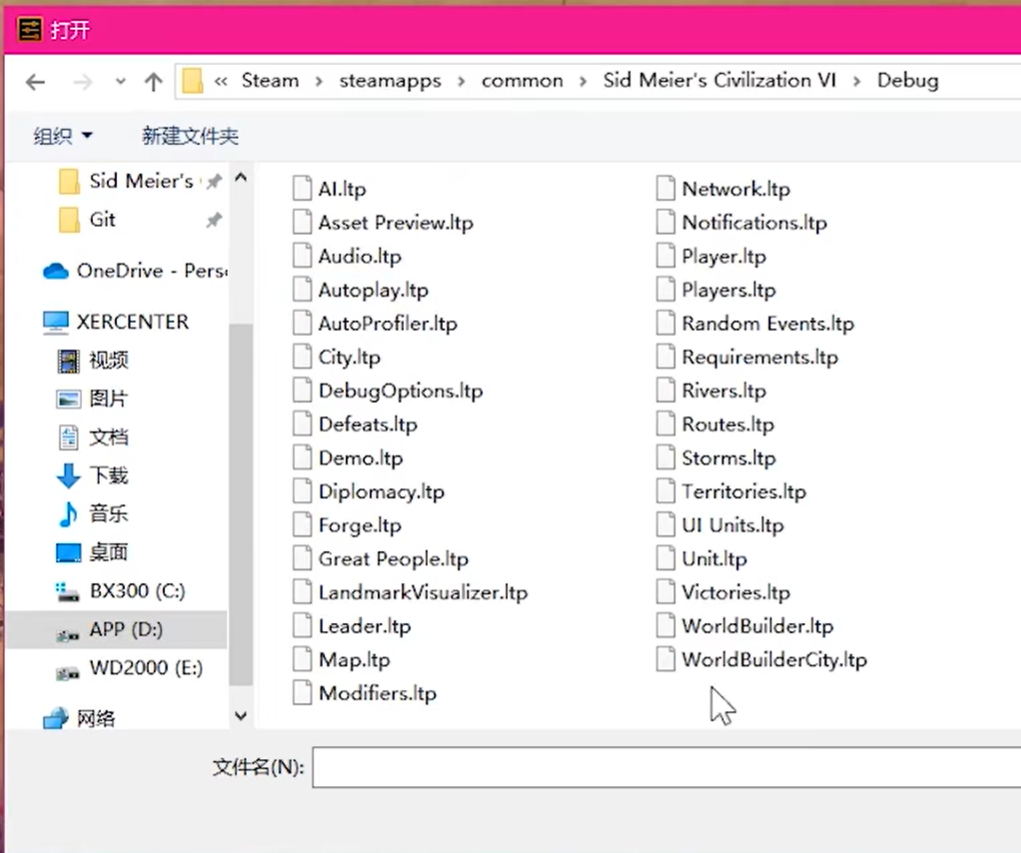1021x853 pixels.
Task: Click the Rivers.ltp filename
Action: point(723,391)
